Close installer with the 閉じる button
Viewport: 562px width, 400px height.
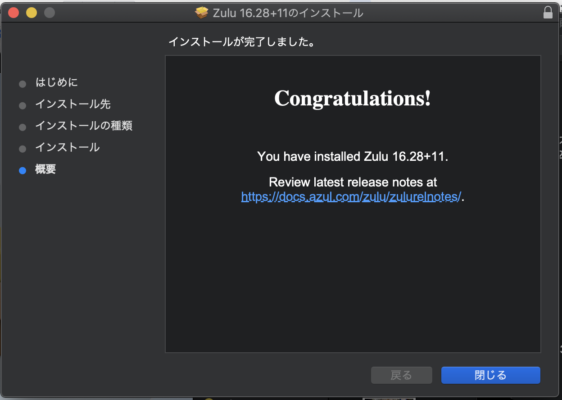coord(490,375)
